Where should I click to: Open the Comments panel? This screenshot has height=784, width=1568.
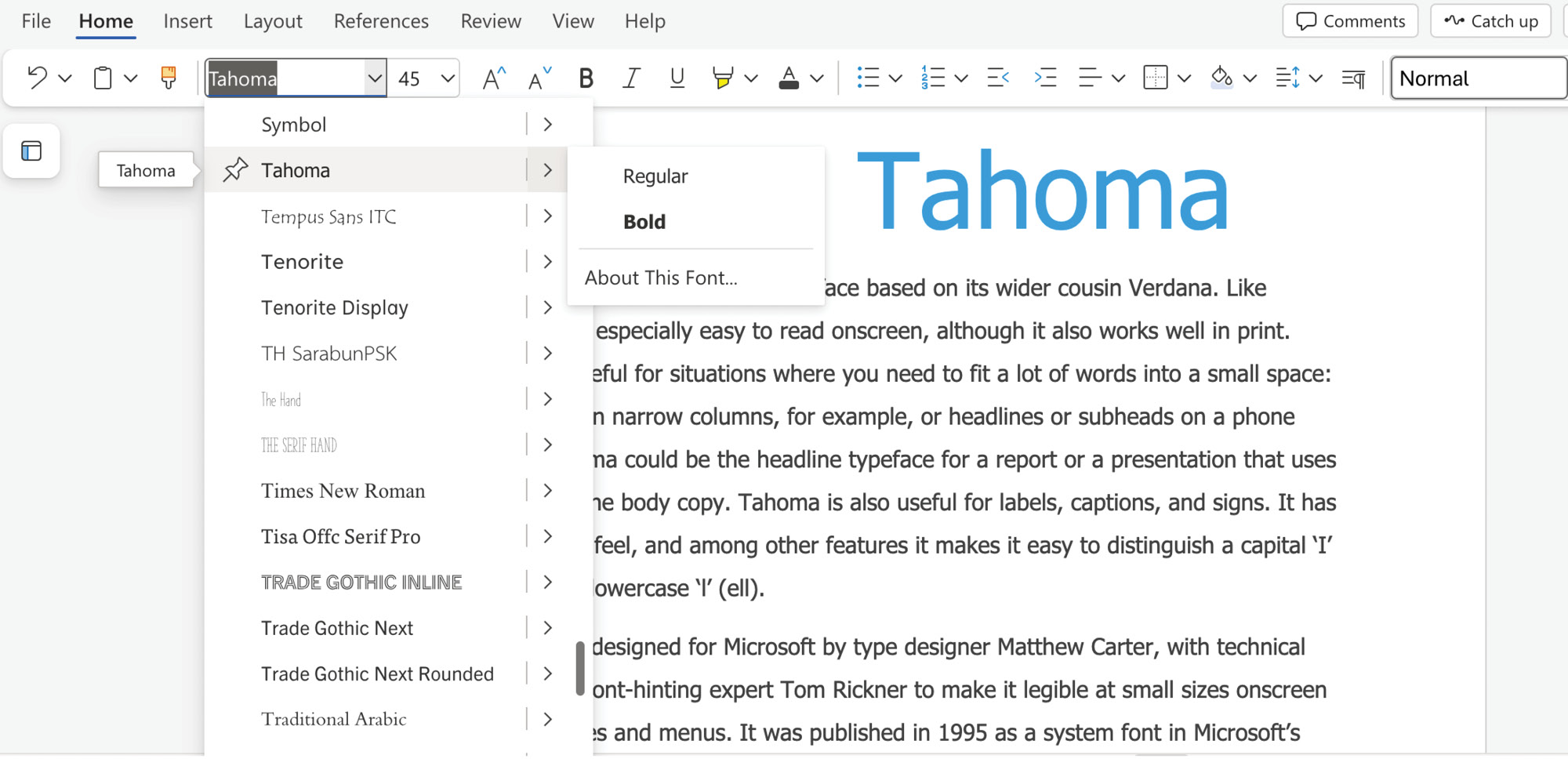(1349, 21)
